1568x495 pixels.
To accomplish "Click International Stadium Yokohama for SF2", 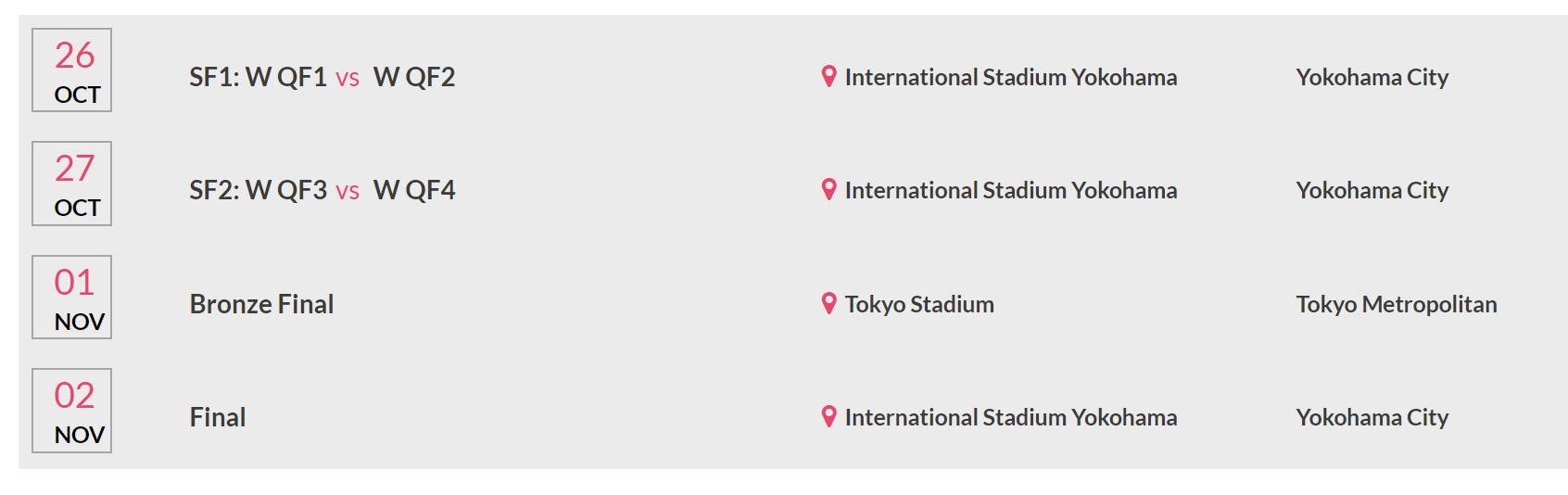I will (x=1011, y=190).
